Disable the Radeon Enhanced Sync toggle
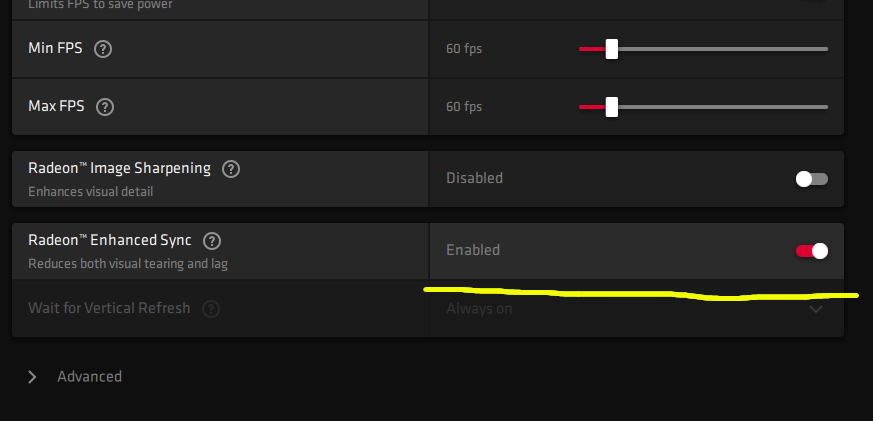873x421 pixels. 811,251
